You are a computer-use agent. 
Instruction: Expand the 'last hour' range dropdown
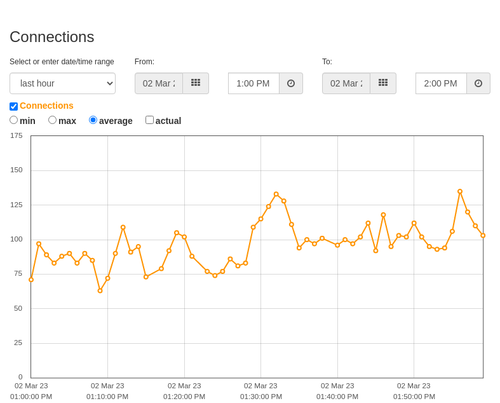coord(63,83)
